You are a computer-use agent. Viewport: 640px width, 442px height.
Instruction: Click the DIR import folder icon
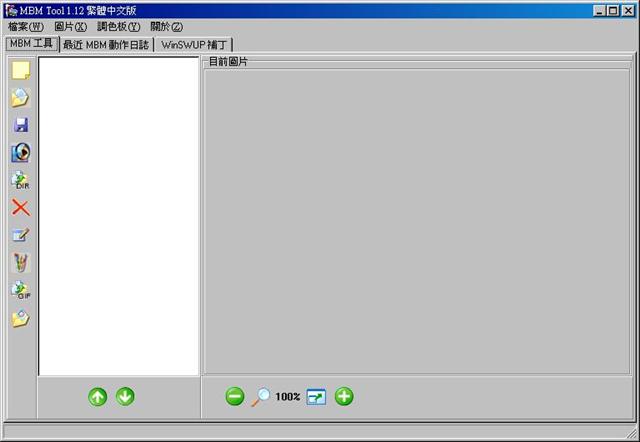pos(20,180)
